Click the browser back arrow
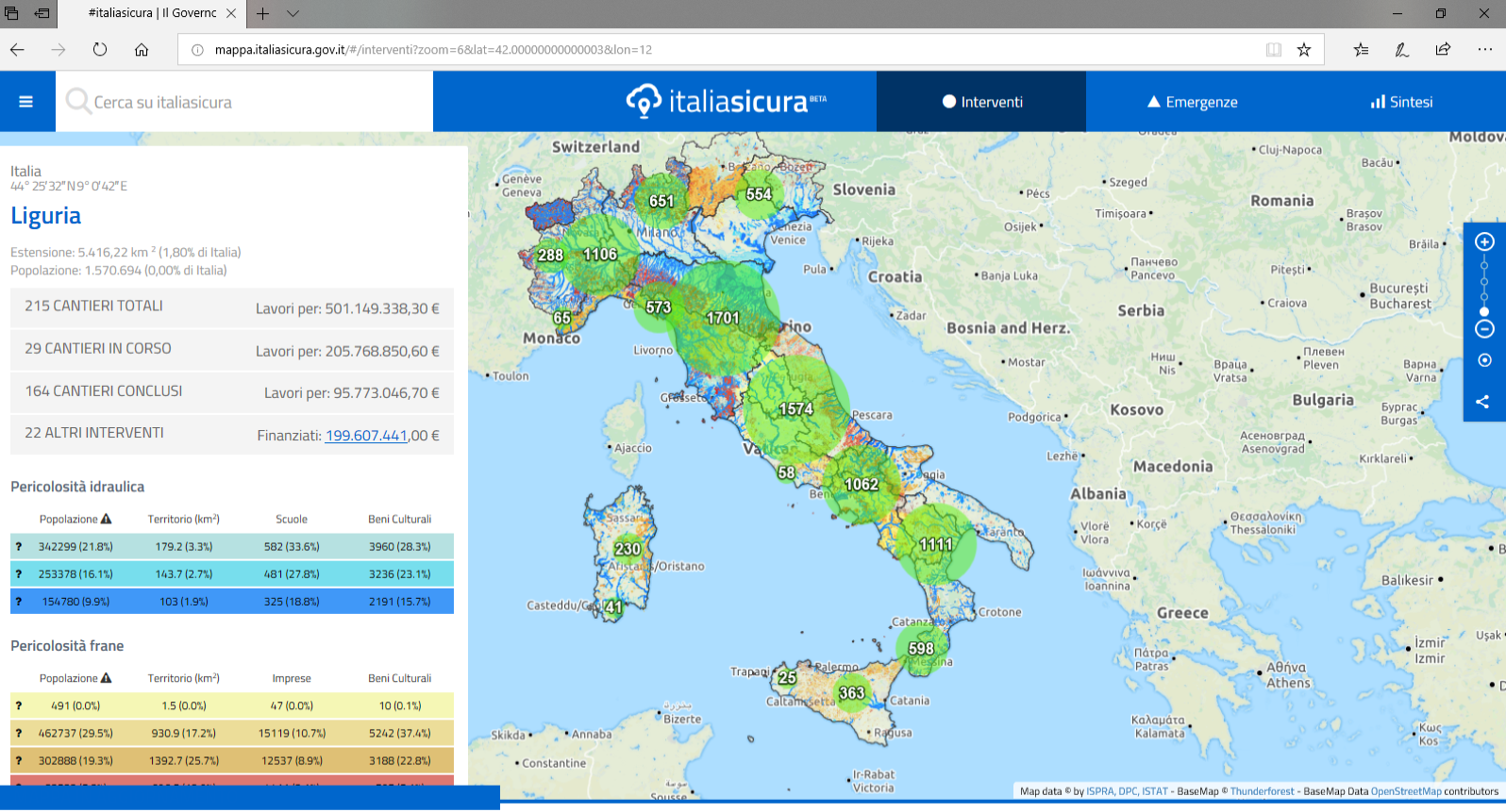The width and height of the screenshot is (1506, 812). [17, 50]
